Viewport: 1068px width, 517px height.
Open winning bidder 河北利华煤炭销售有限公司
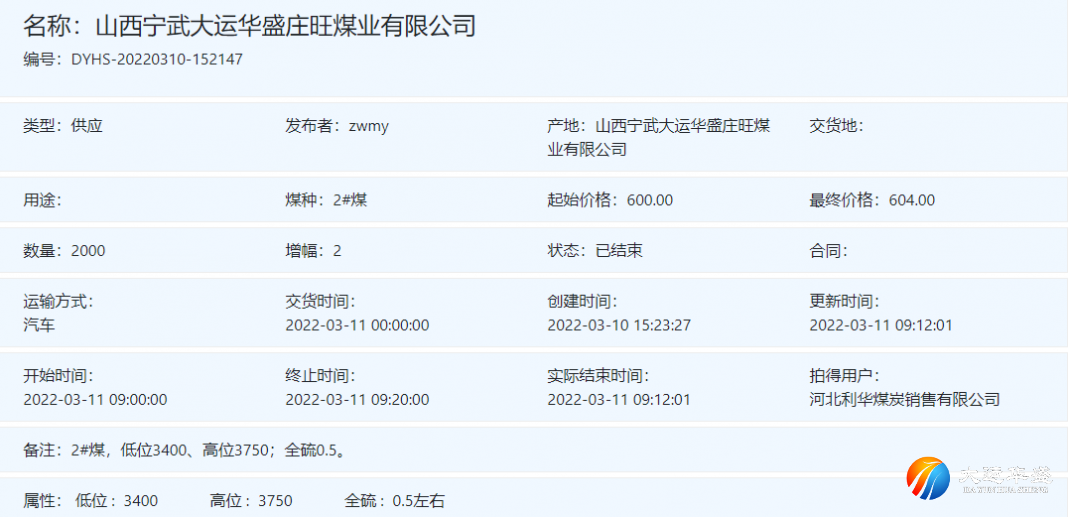click(904, 400)
